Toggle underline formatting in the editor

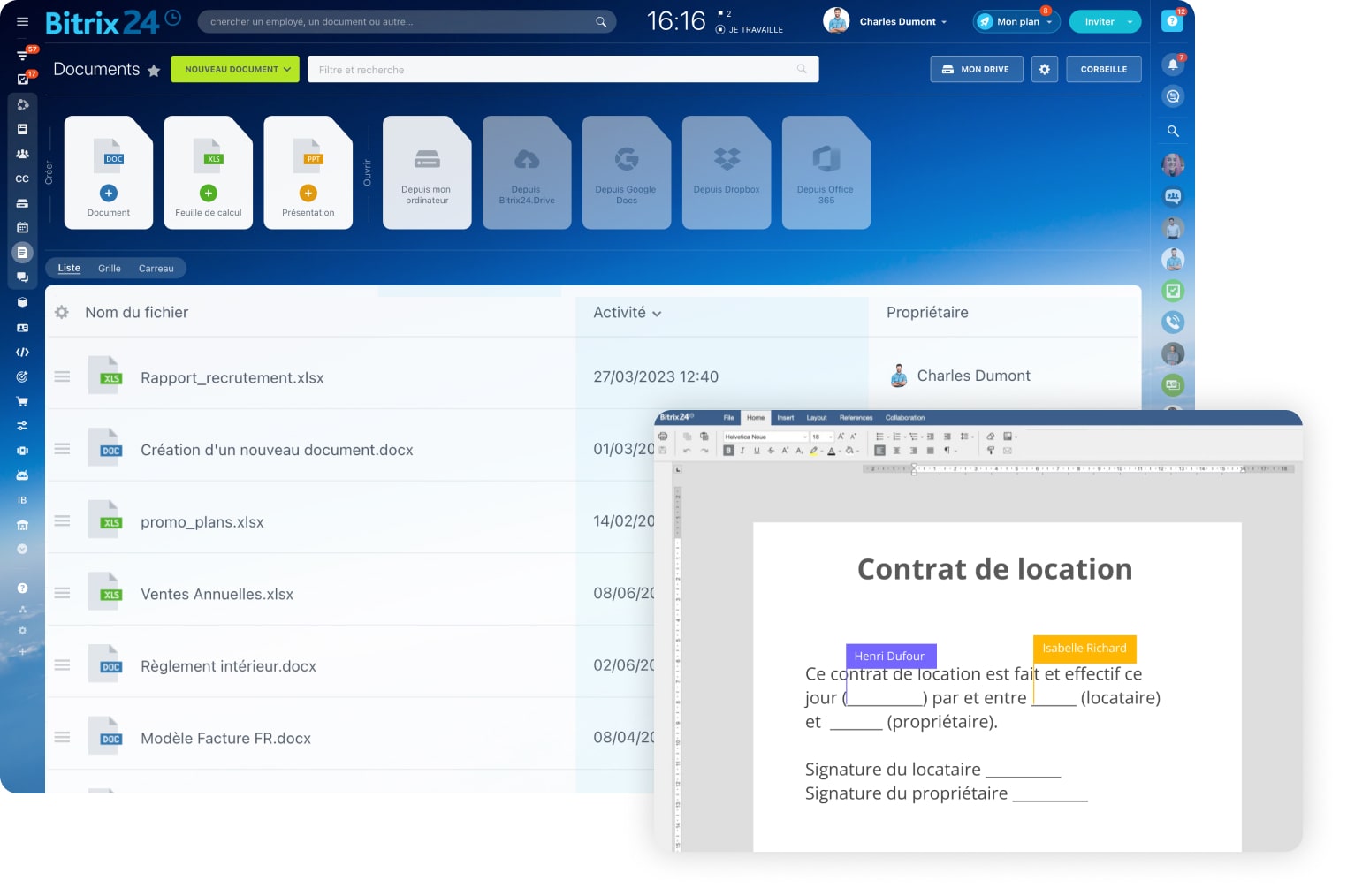point(757,451)
